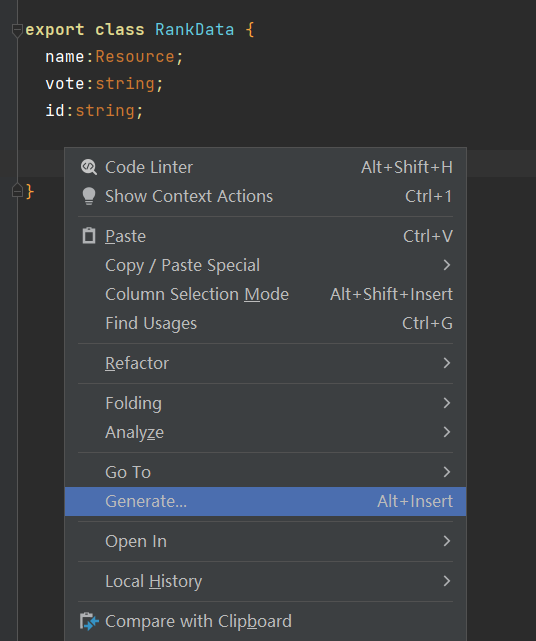
Task: Expand the Refactor submenu arrow
Action: click(447, 363)
